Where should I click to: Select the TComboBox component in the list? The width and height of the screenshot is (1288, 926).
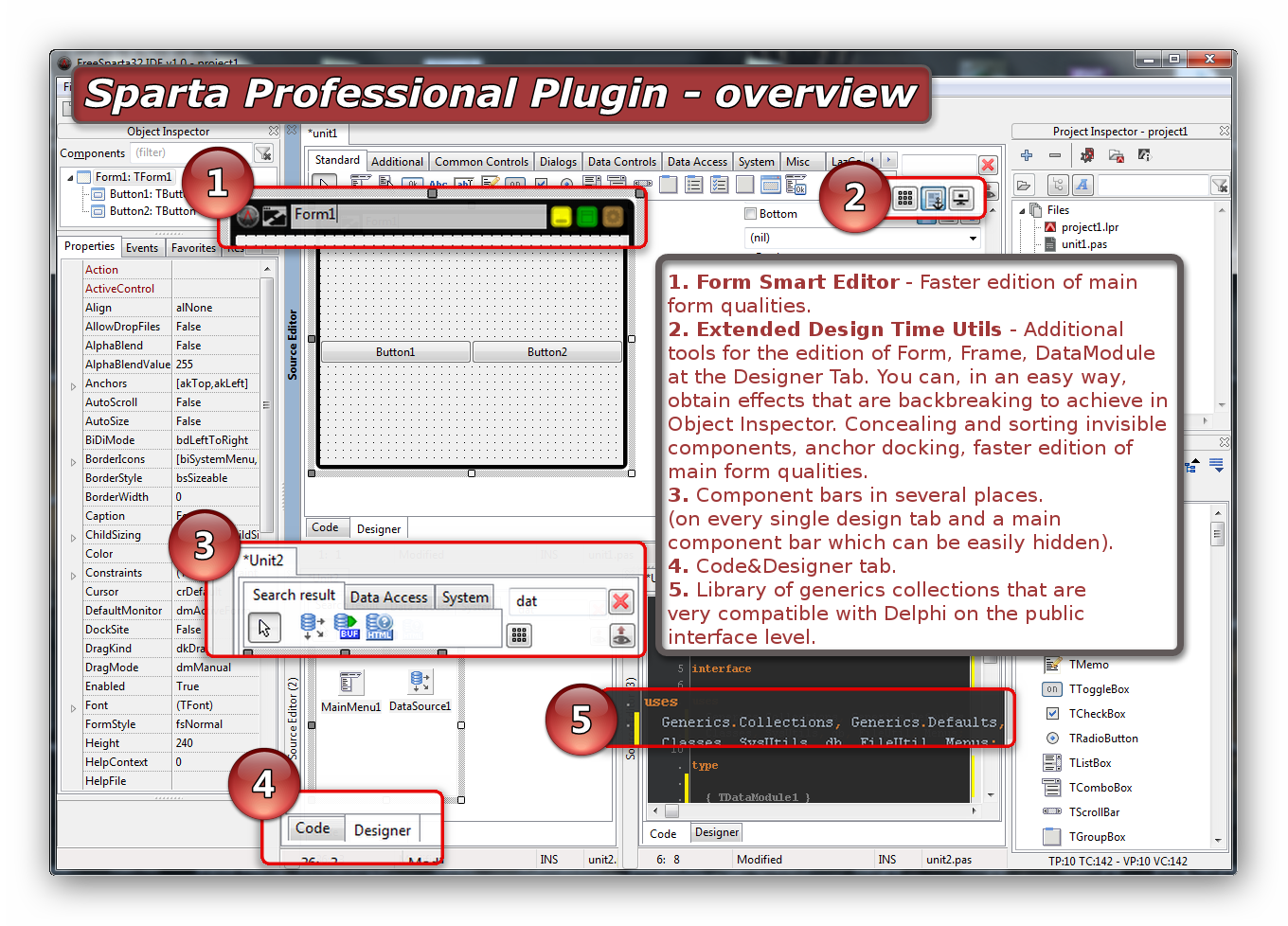point(1100,788)
